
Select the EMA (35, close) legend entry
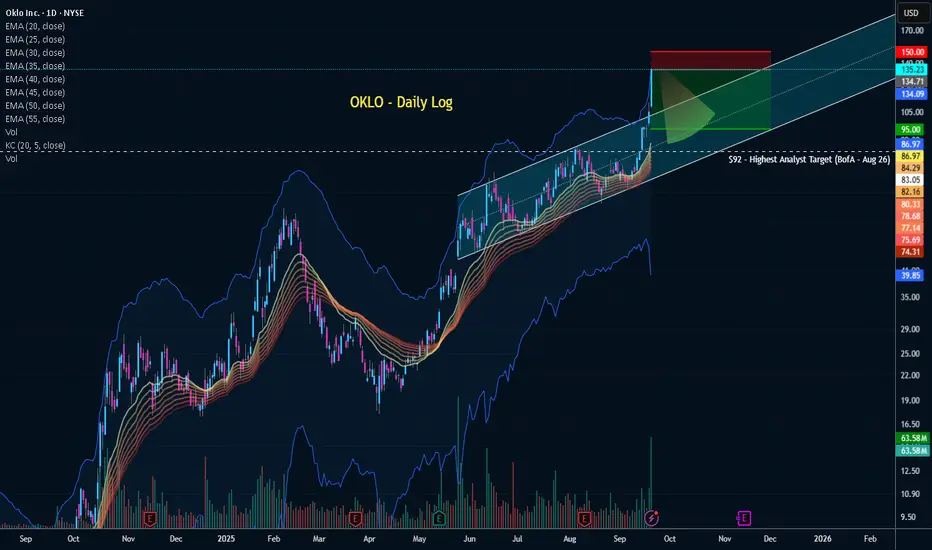click(x=35, y=66)
